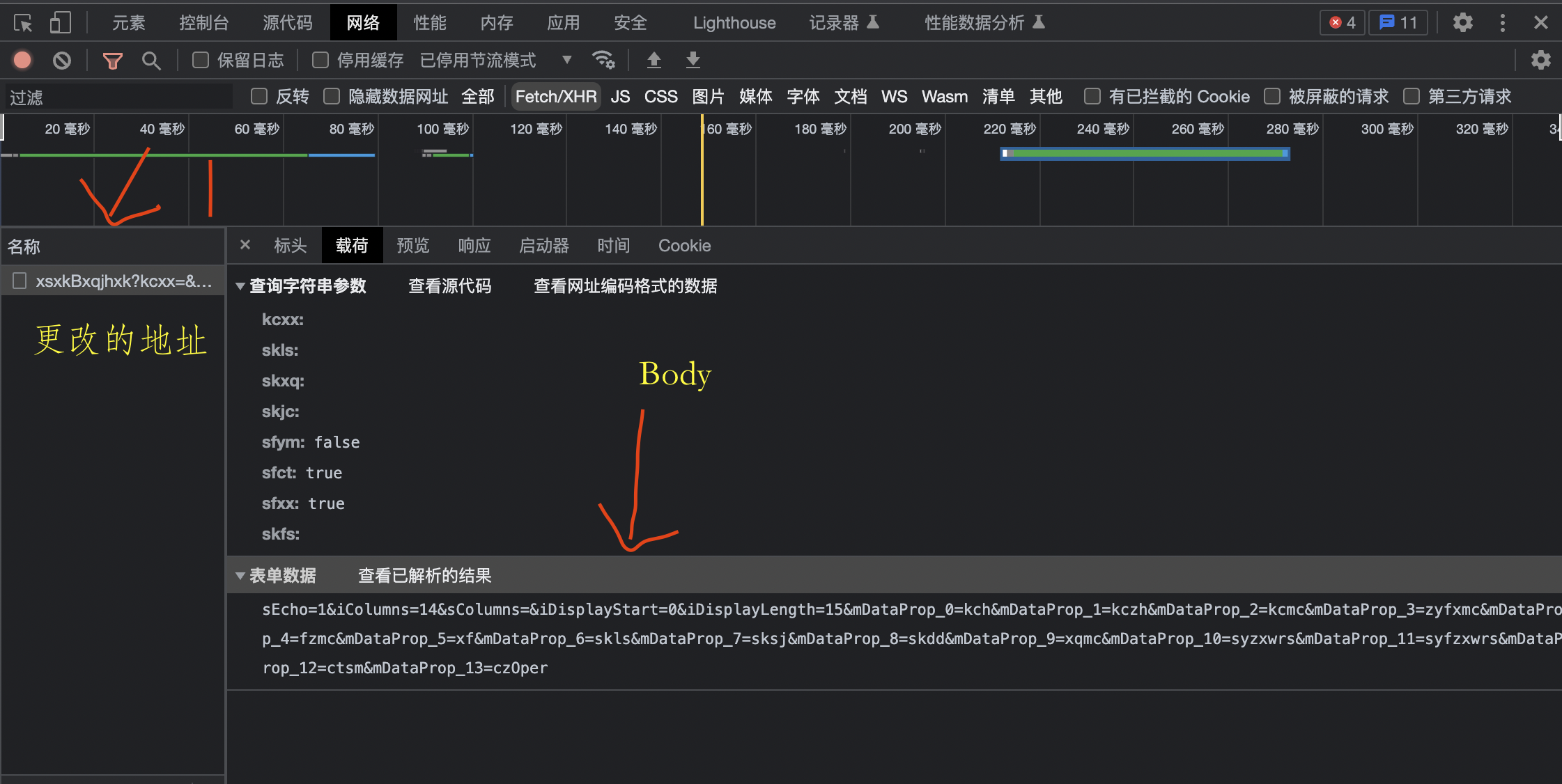Open the network filter bar
The height and width of the screenshot is (784, 1562).
(x=112, y=60)
